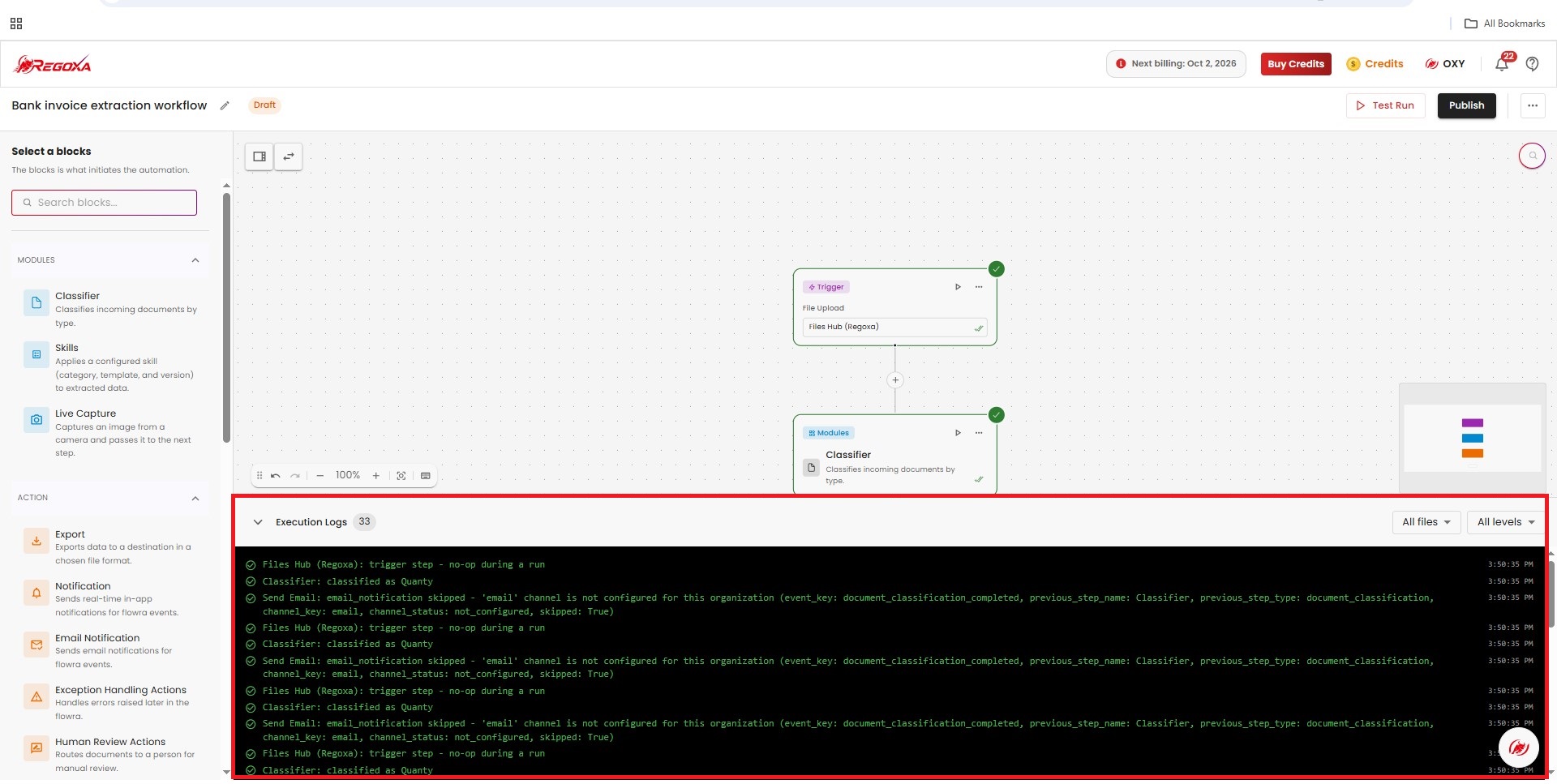Viewport: 1557px width, 784px height.
Task: Collapse the Execution Logs panel
Action: 258,522
